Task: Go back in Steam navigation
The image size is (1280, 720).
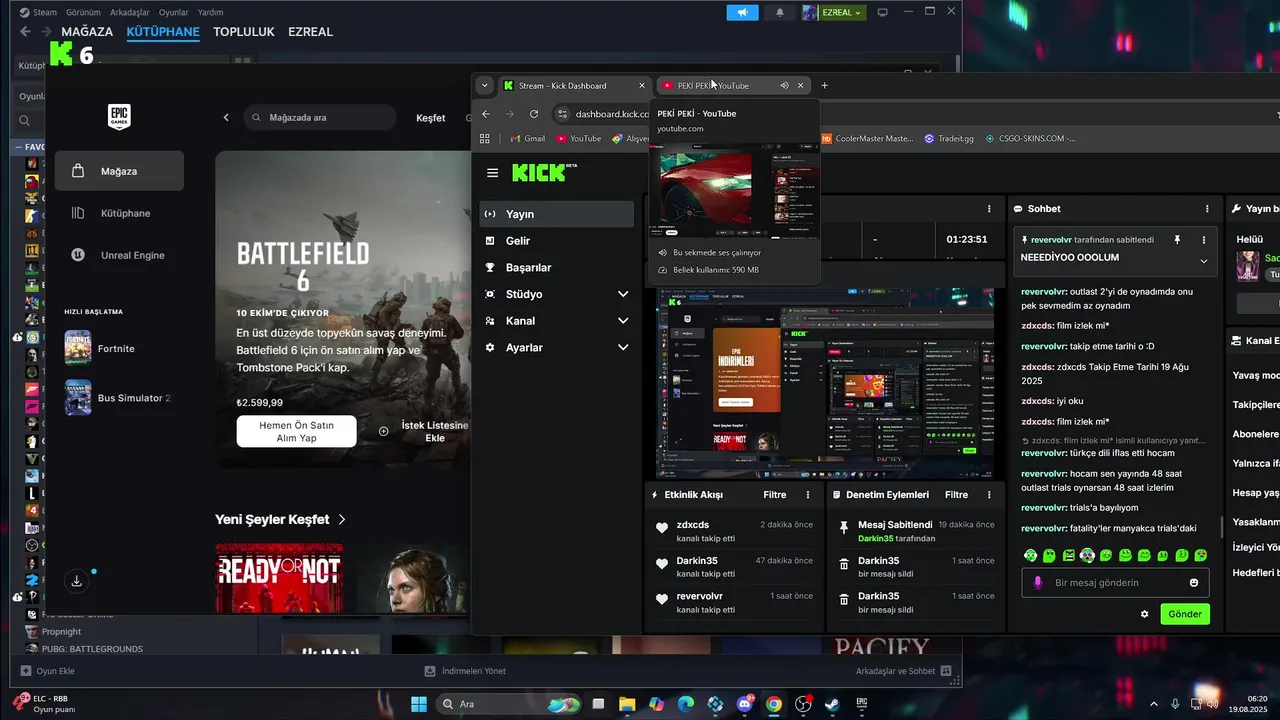Action: click(x=26, y=32)
